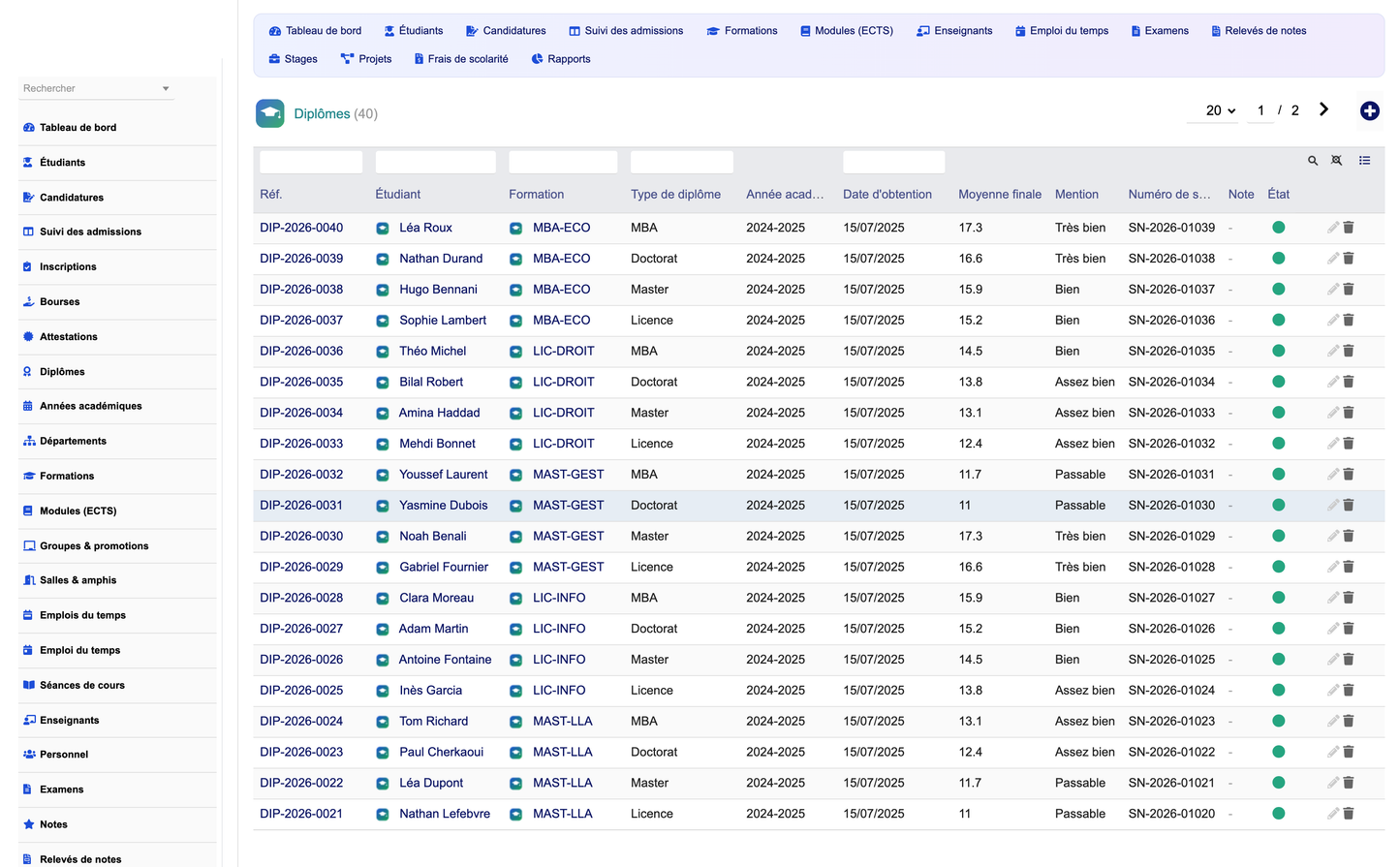This screenshot has width=1400, height=867.
Task: Click student icon beside Léa Roux
Action: (383, 229)
